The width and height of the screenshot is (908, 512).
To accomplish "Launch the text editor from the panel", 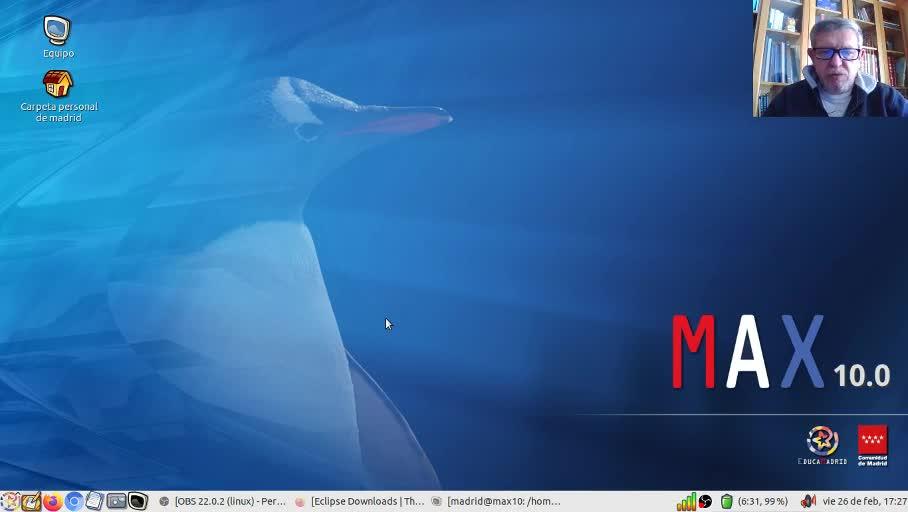I will point(31,502).
